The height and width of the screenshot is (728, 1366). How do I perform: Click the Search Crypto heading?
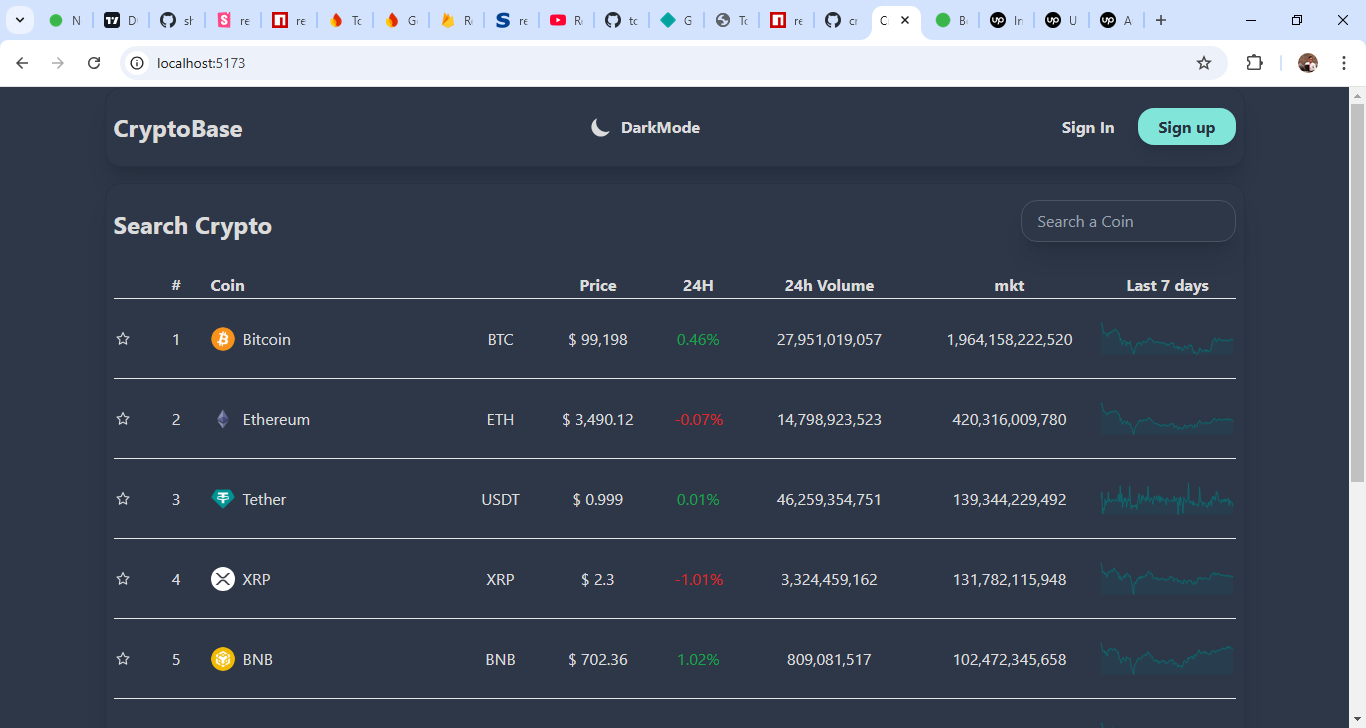[x=193, y=226]
